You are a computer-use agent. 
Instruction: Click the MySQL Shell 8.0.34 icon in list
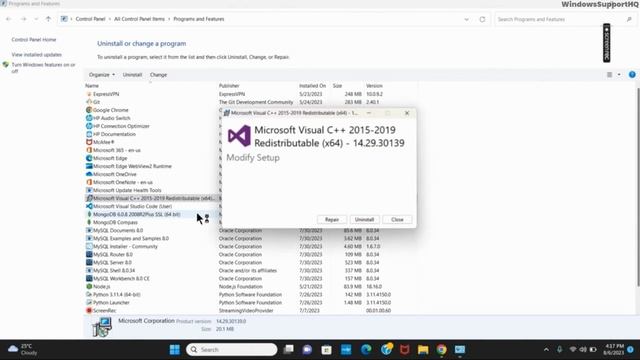pyautogui.click(x=89, y=270)
